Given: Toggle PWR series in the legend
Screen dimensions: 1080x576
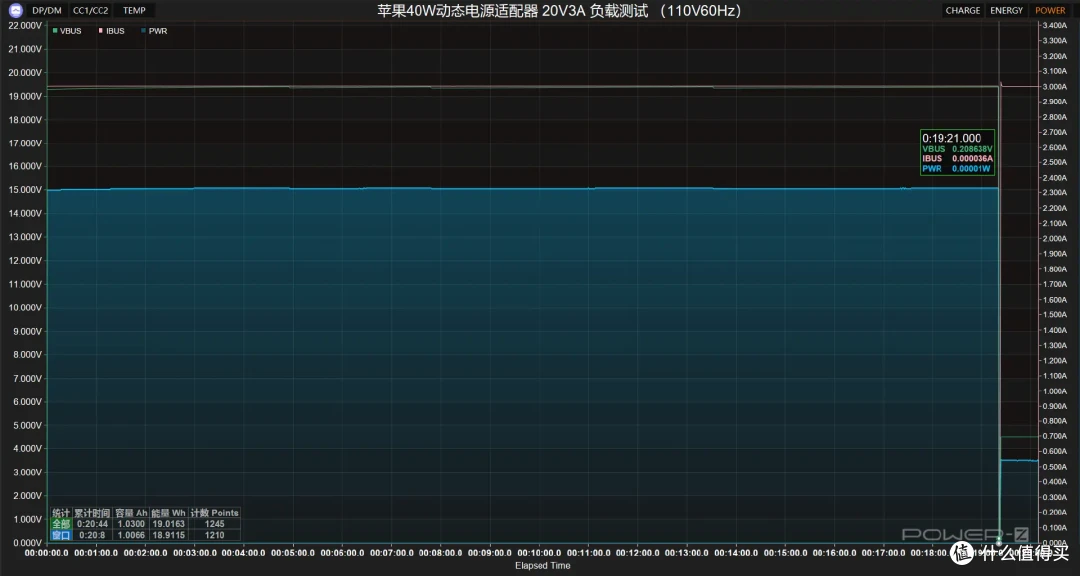Looking at the screenshot, I should [x=154, y=31].
